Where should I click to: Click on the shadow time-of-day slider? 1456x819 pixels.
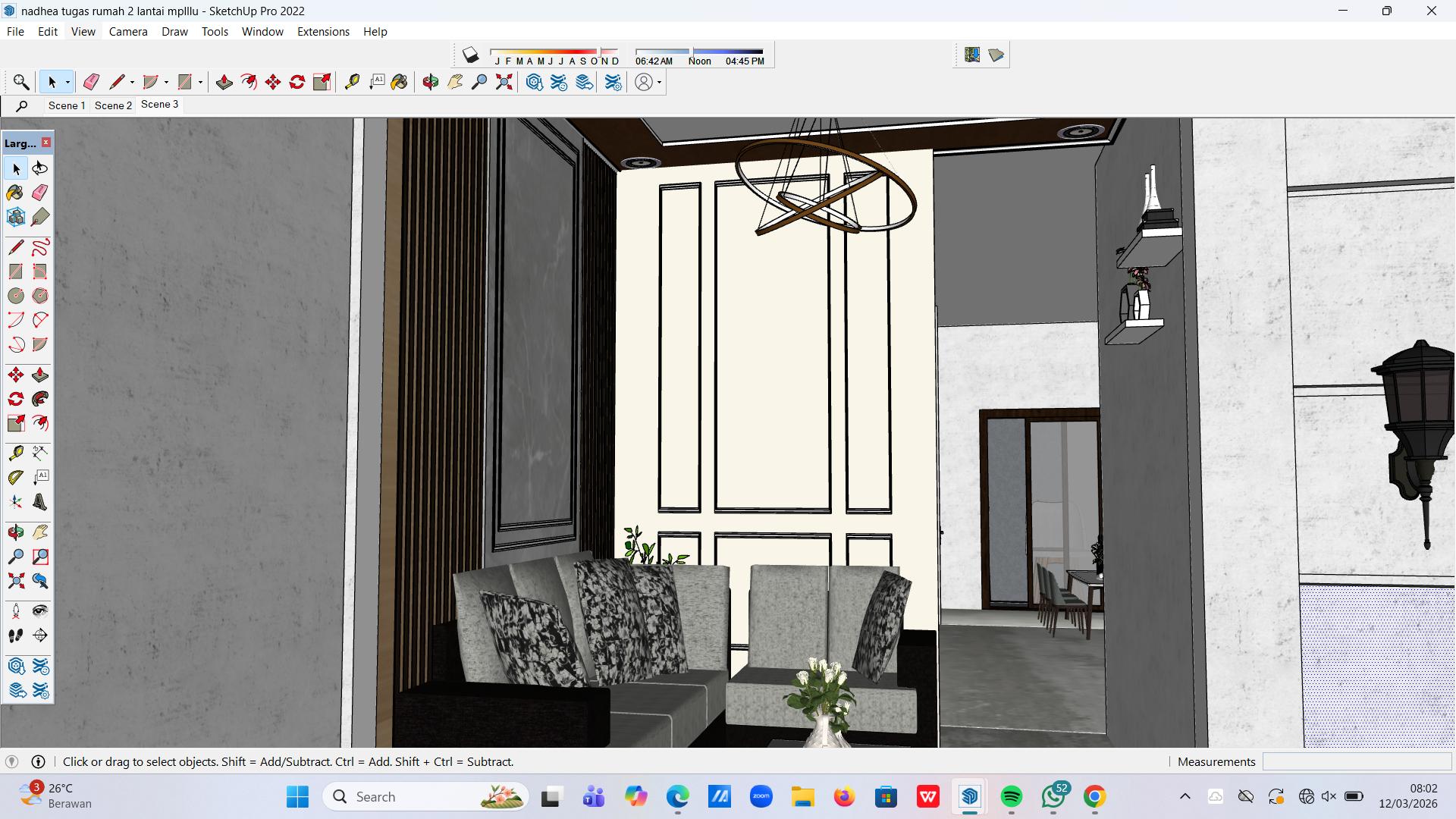point(699,52)
